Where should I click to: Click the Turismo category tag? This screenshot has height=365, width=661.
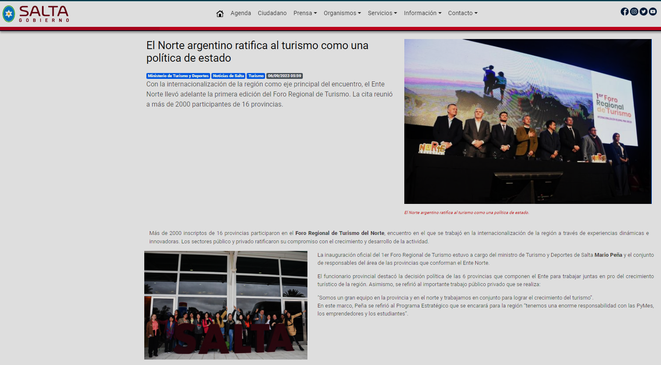[x=256, y=76]
